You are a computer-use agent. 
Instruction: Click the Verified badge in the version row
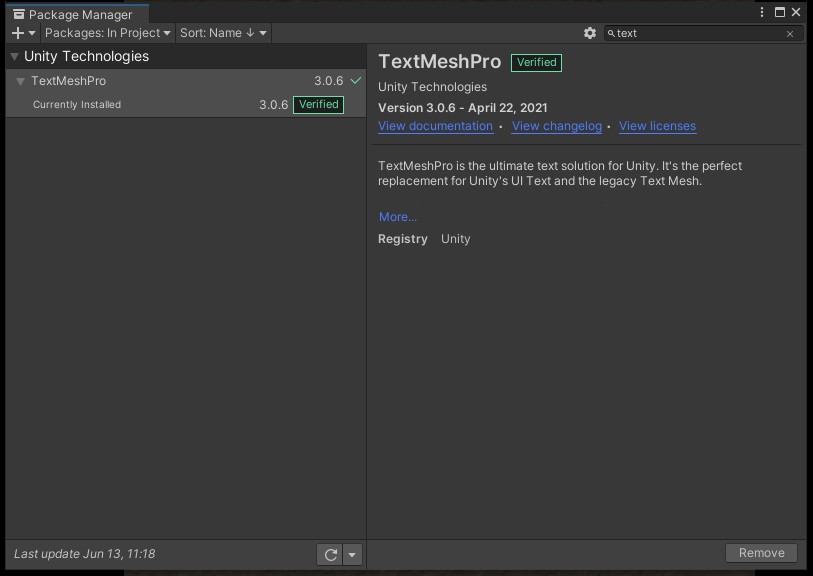coord(318,105)
